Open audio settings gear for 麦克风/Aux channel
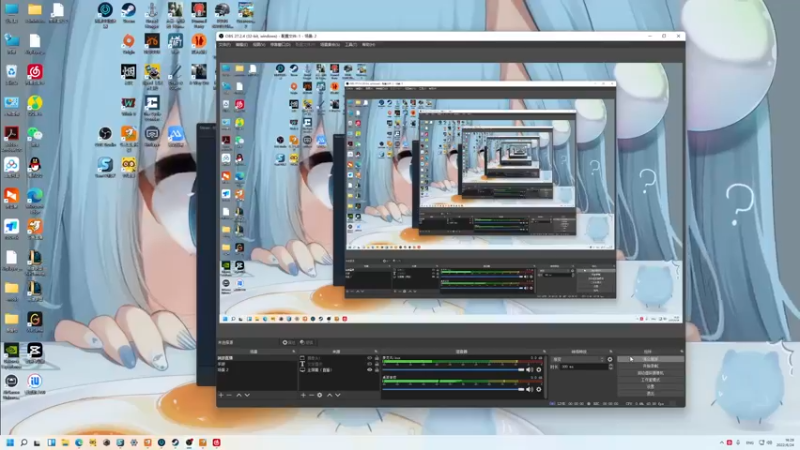800x450 pixels. [x=539, y=370]
